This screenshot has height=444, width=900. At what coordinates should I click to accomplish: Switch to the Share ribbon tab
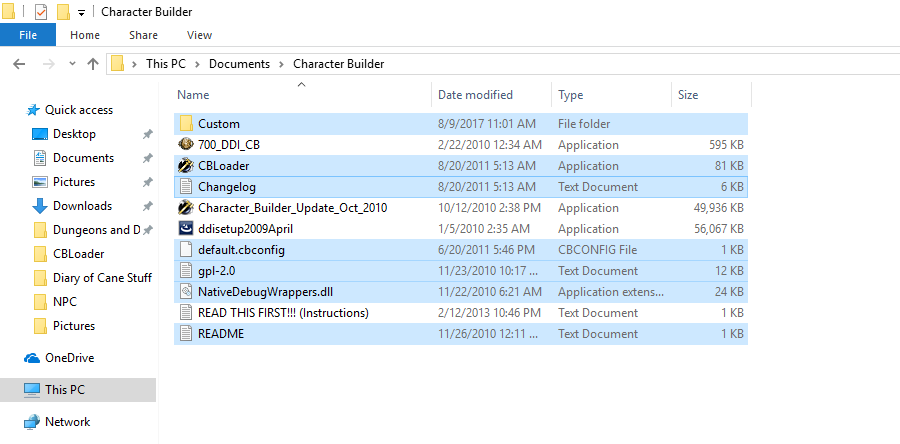pyautogui.click(x=143, y=35)
